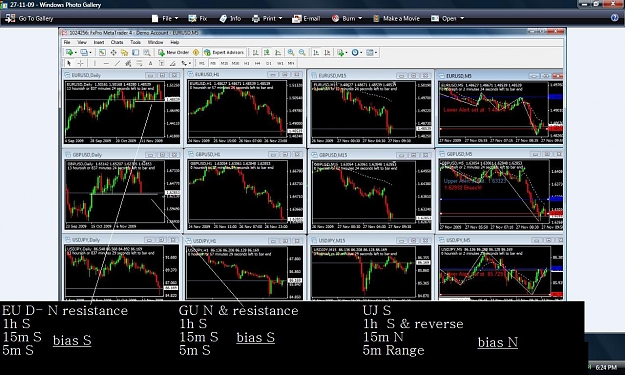The height and width of the screenshot is (375, 625).
Task: Select the Fibonacci Retracement tool
Action: pyautogui.click(x=139, y=63)
